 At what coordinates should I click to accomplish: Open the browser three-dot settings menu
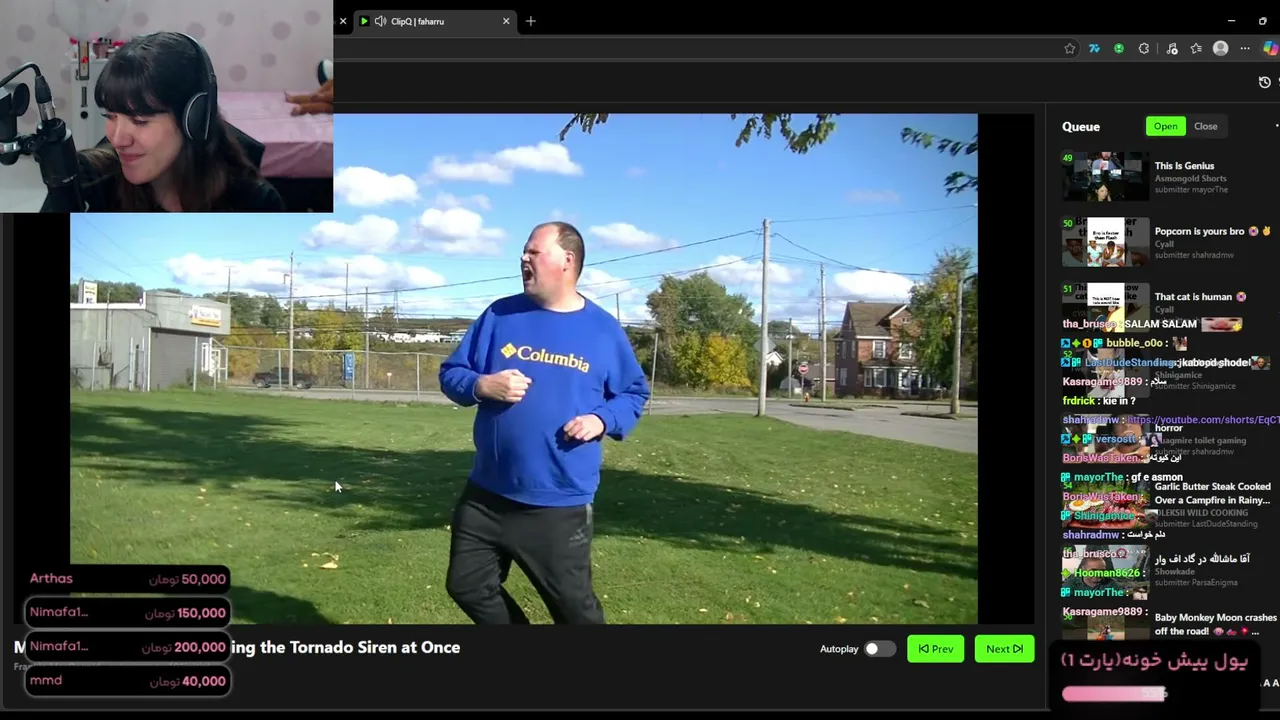(x=1245, y=48)
